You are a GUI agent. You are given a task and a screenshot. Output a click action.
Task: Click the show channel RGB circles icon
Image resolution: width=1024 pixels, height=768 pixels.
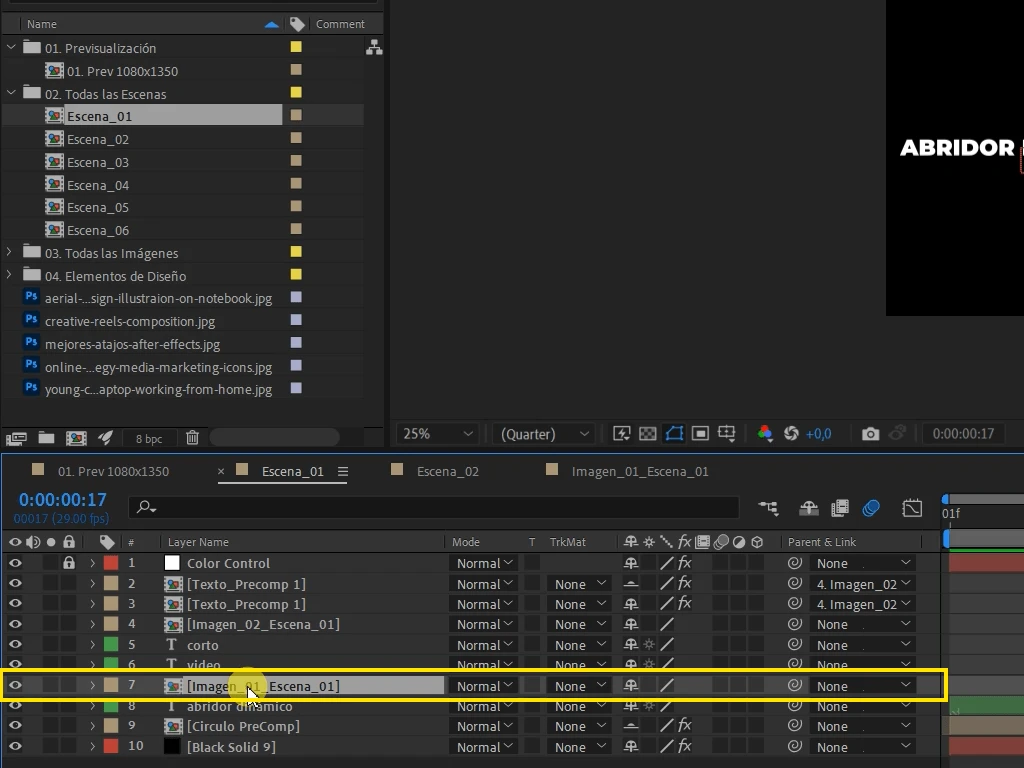click(x=765, y=434)
